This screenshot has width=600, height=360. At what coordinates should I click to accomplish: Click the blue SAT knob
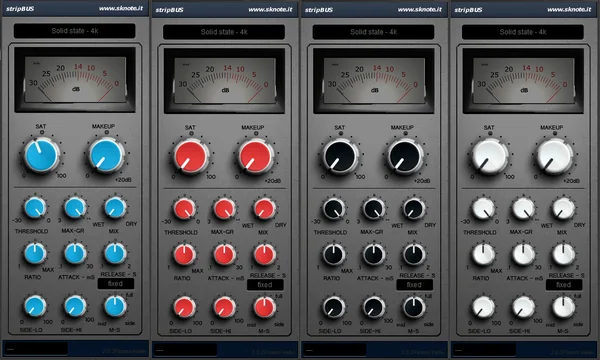pyautogui.click(x=42, y=155)
